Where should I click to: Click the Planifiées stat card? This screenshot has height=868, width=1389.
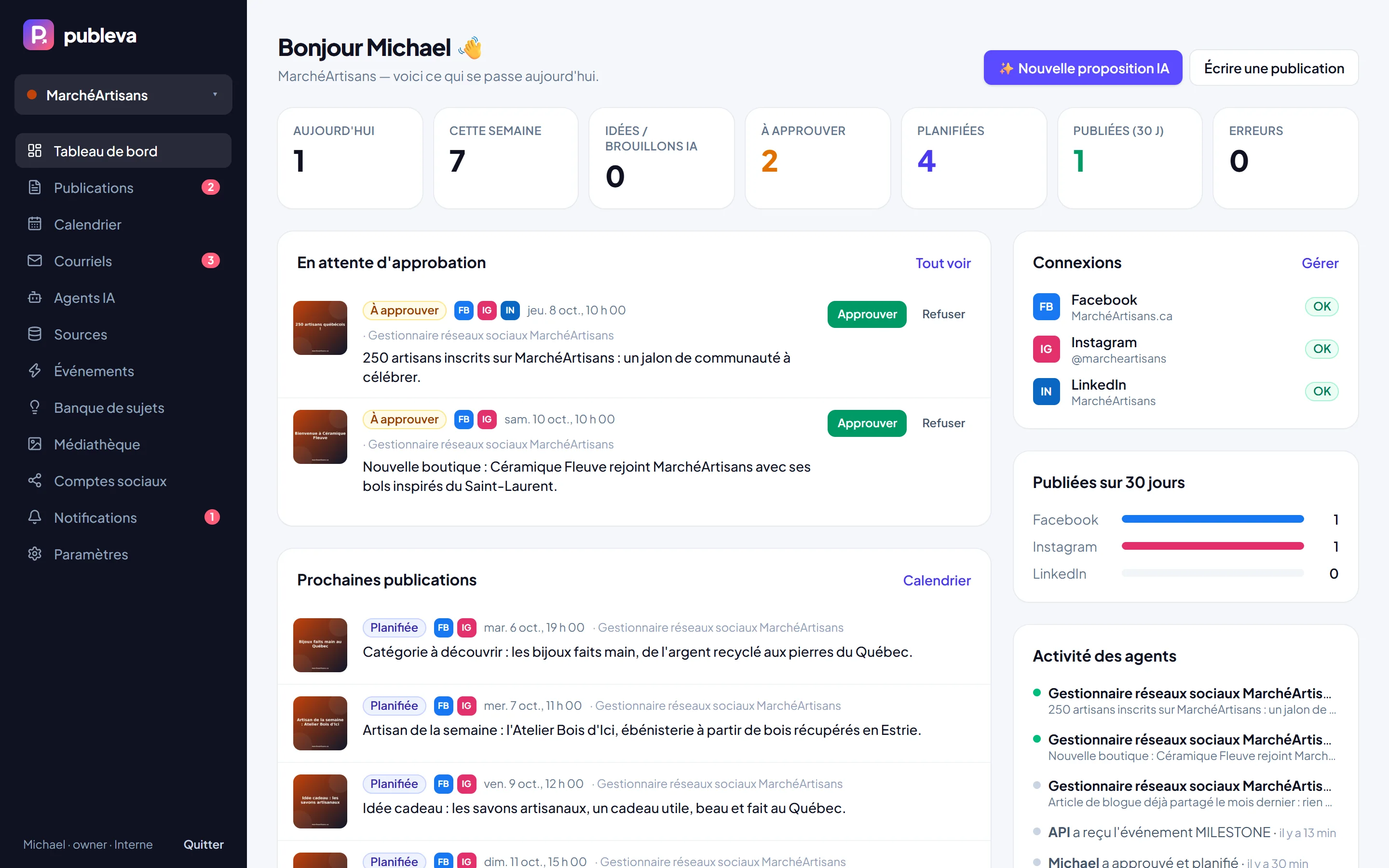click(973, 158)
